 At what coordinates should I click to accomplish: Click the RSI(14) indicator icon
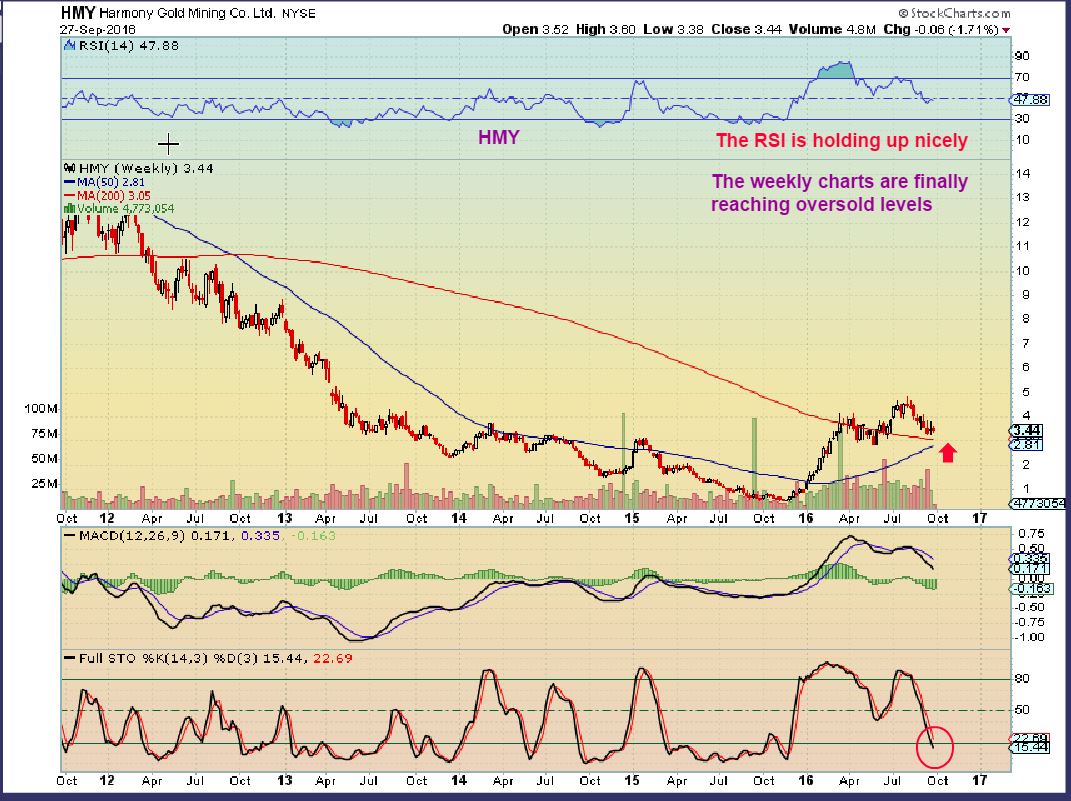[x=69, y=46]
